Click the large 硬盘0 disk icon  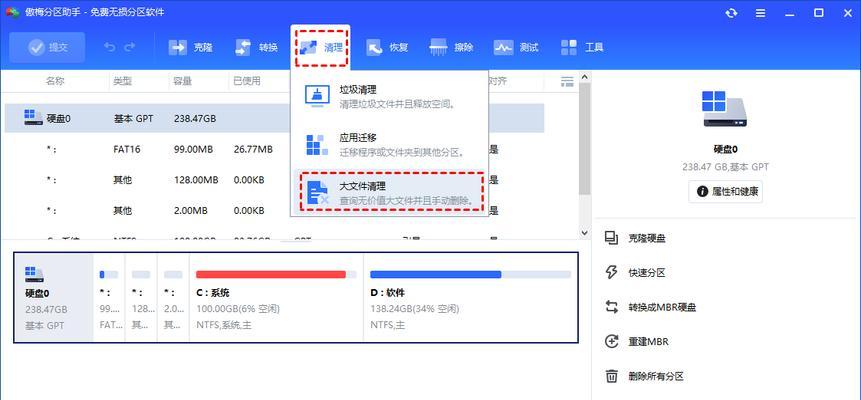point(725,109)
